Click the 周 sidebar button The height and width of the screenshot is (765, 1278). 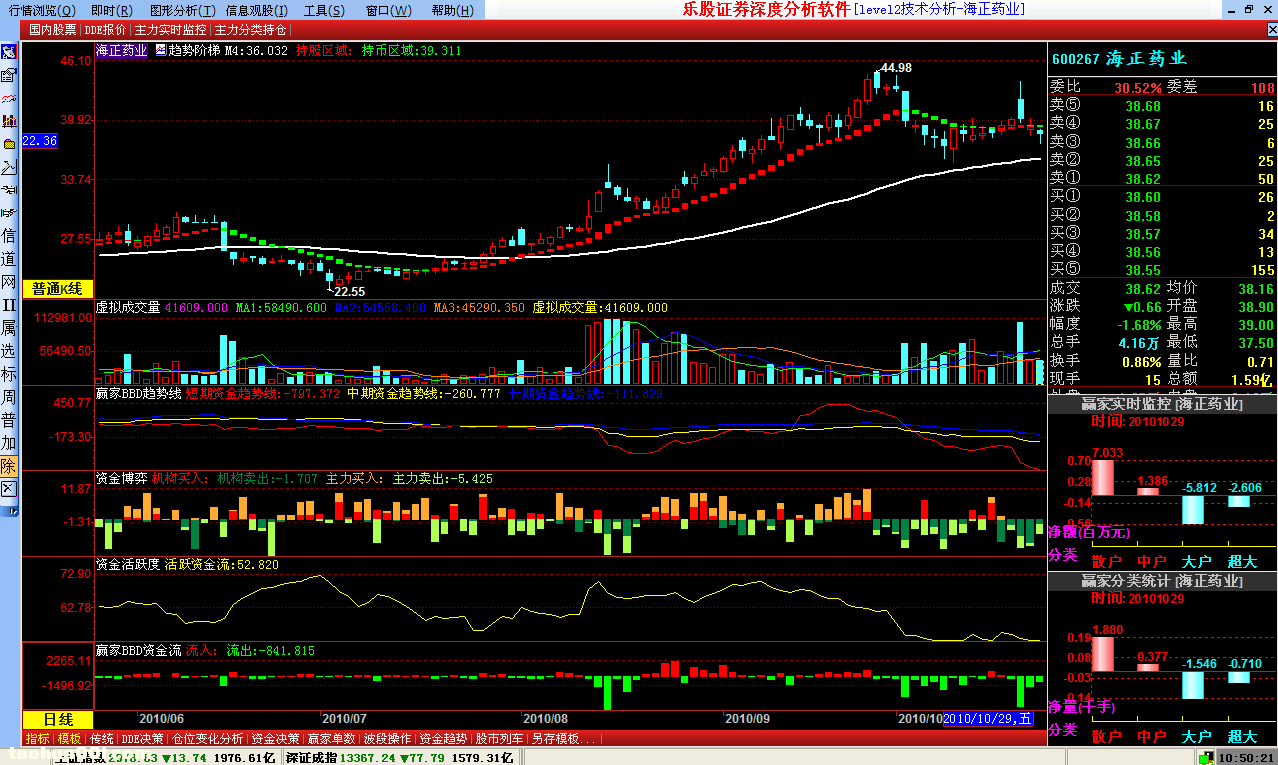[9, 397]
